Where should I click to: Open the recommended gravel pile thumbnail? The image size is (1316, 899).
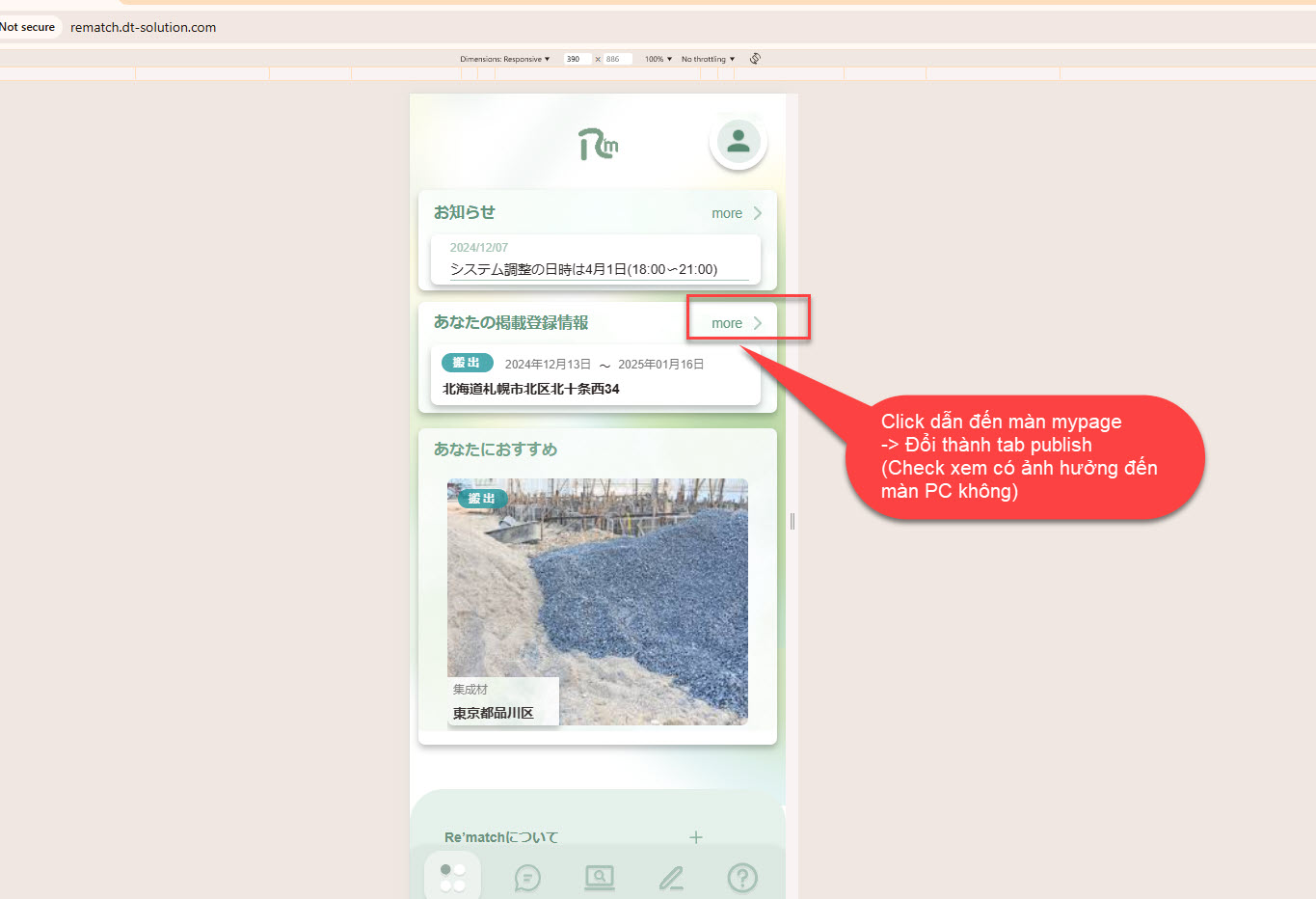(x=598, y=601)
